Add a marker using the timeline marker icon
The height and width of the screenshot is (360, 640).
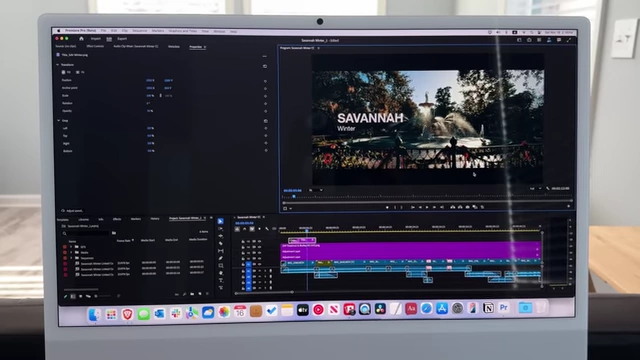click(x=259, y=229)
